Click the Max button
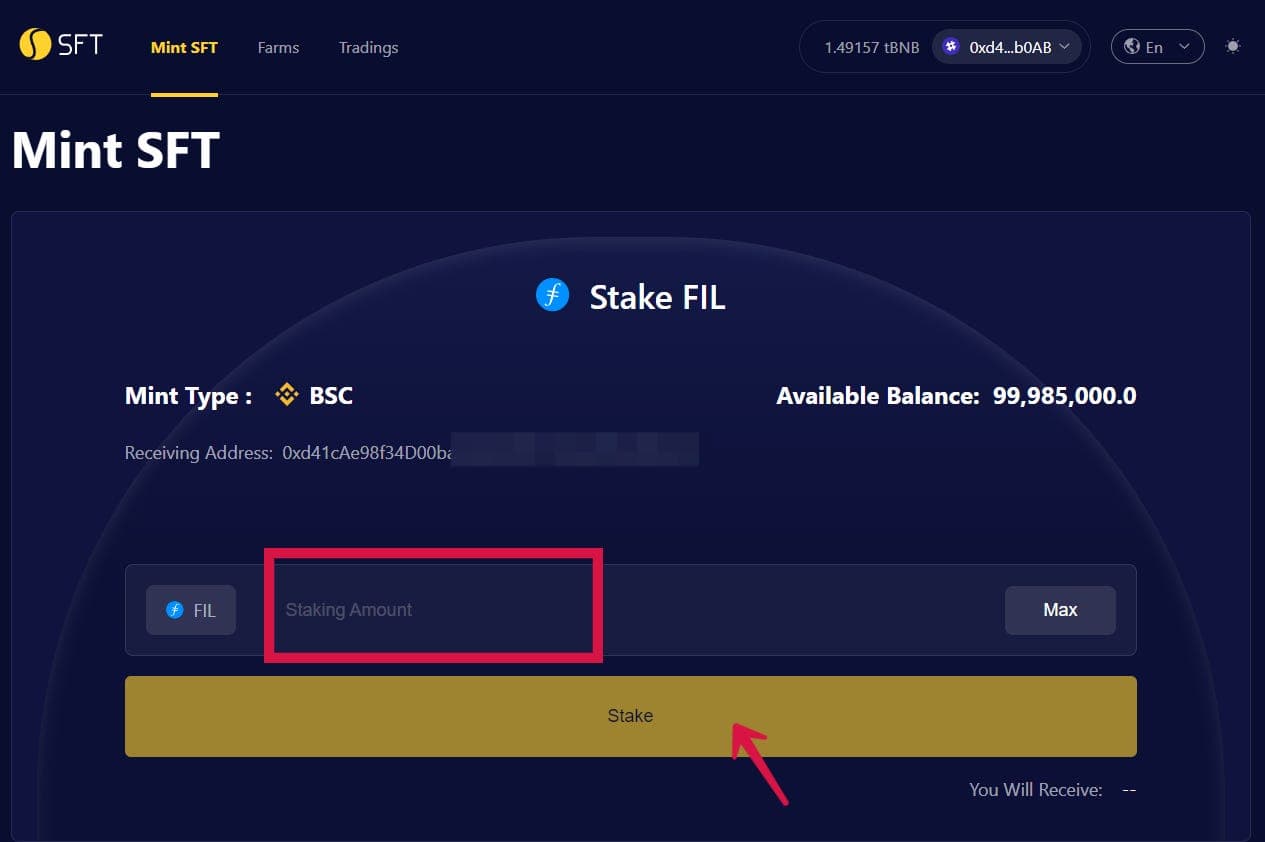This screenshot has height=842, width=1265. tap(1060, 610)
